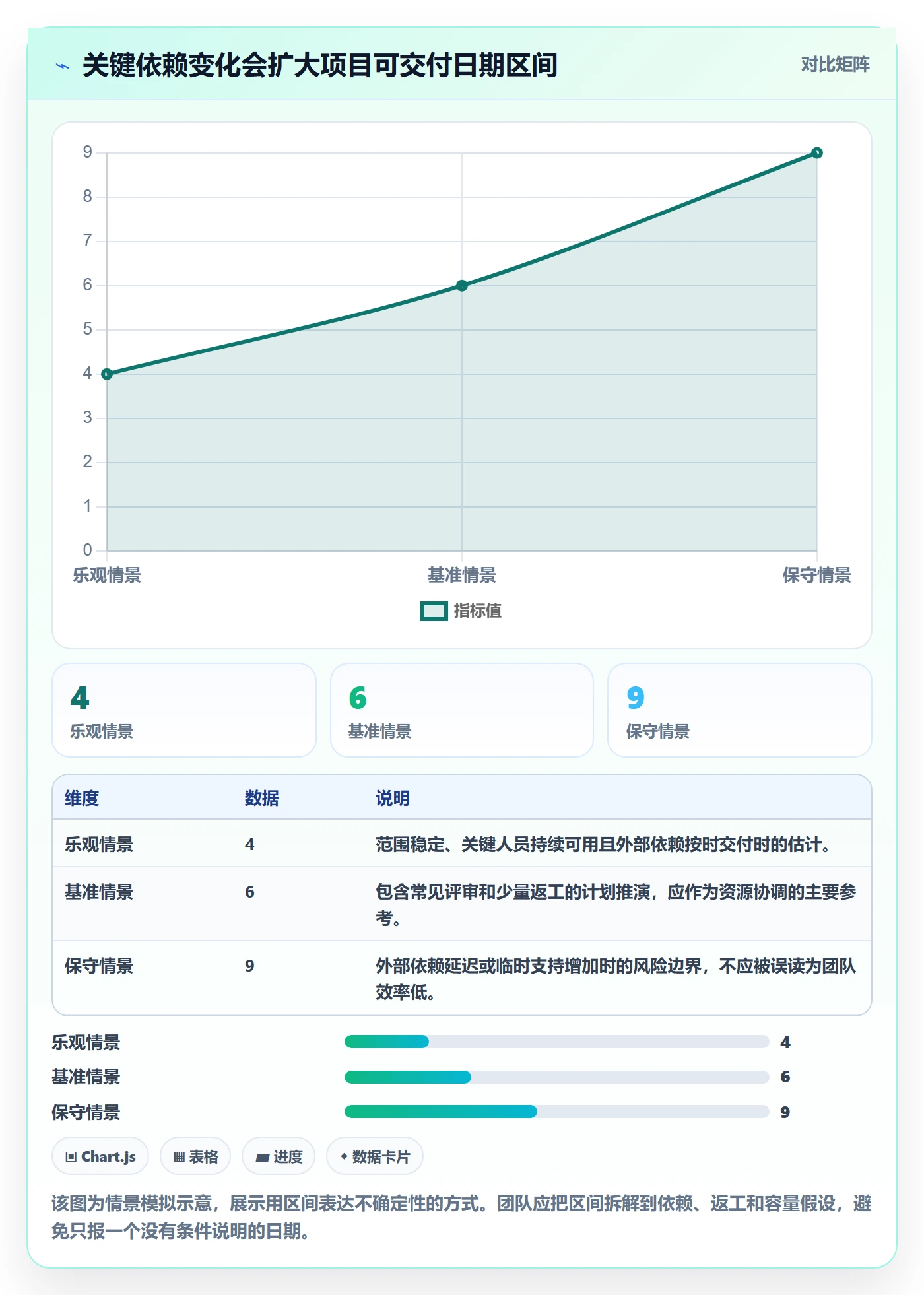
Task: Click the 乐观情景 x-axis label
Action: (107, 576)
